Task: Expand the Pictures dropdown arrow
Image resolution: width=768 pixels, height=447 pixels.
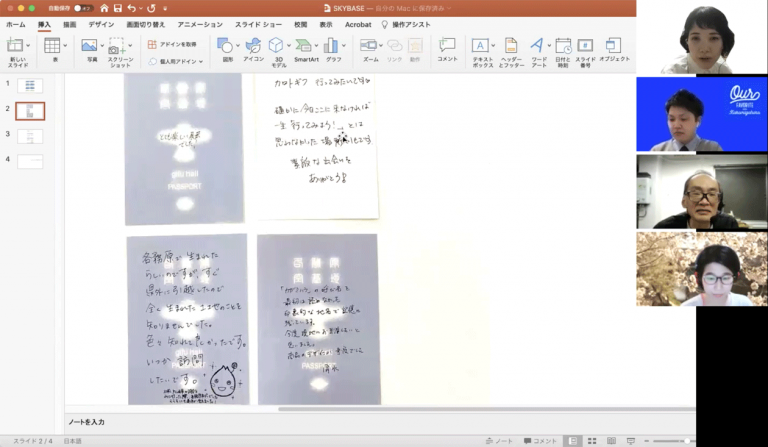Action: pos(102,45)
